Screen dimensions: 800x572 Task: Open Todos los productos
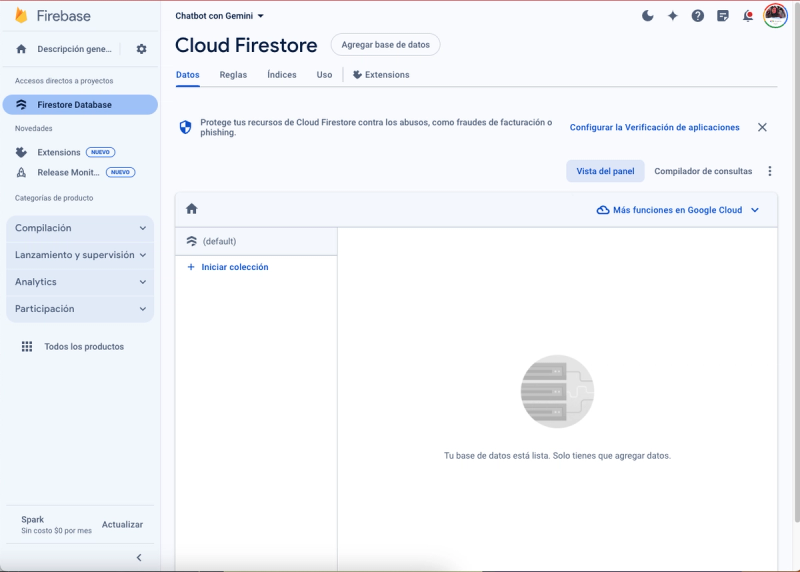(84, 346)
